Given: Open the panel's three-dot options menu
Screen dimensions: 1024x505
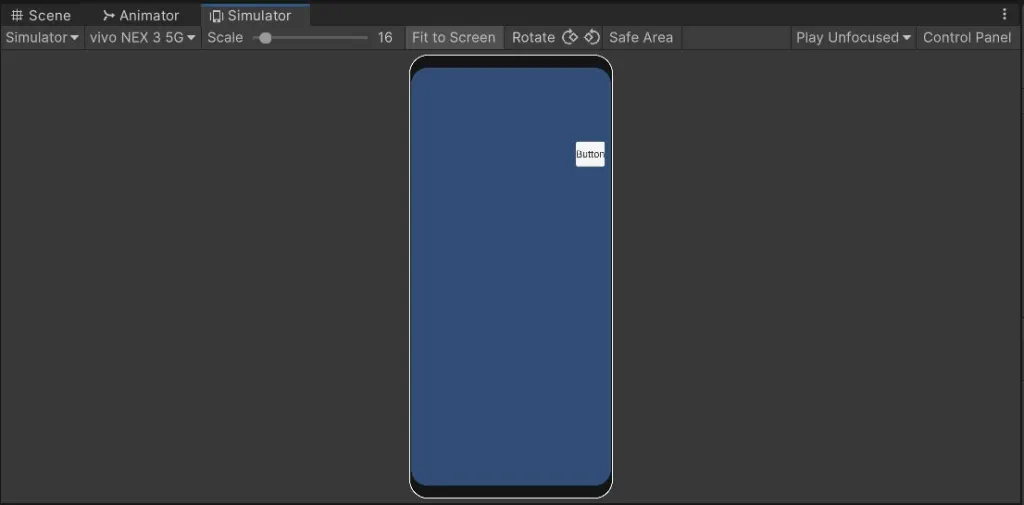Looking at the screenshot, I should click(x=1004, y=14).
